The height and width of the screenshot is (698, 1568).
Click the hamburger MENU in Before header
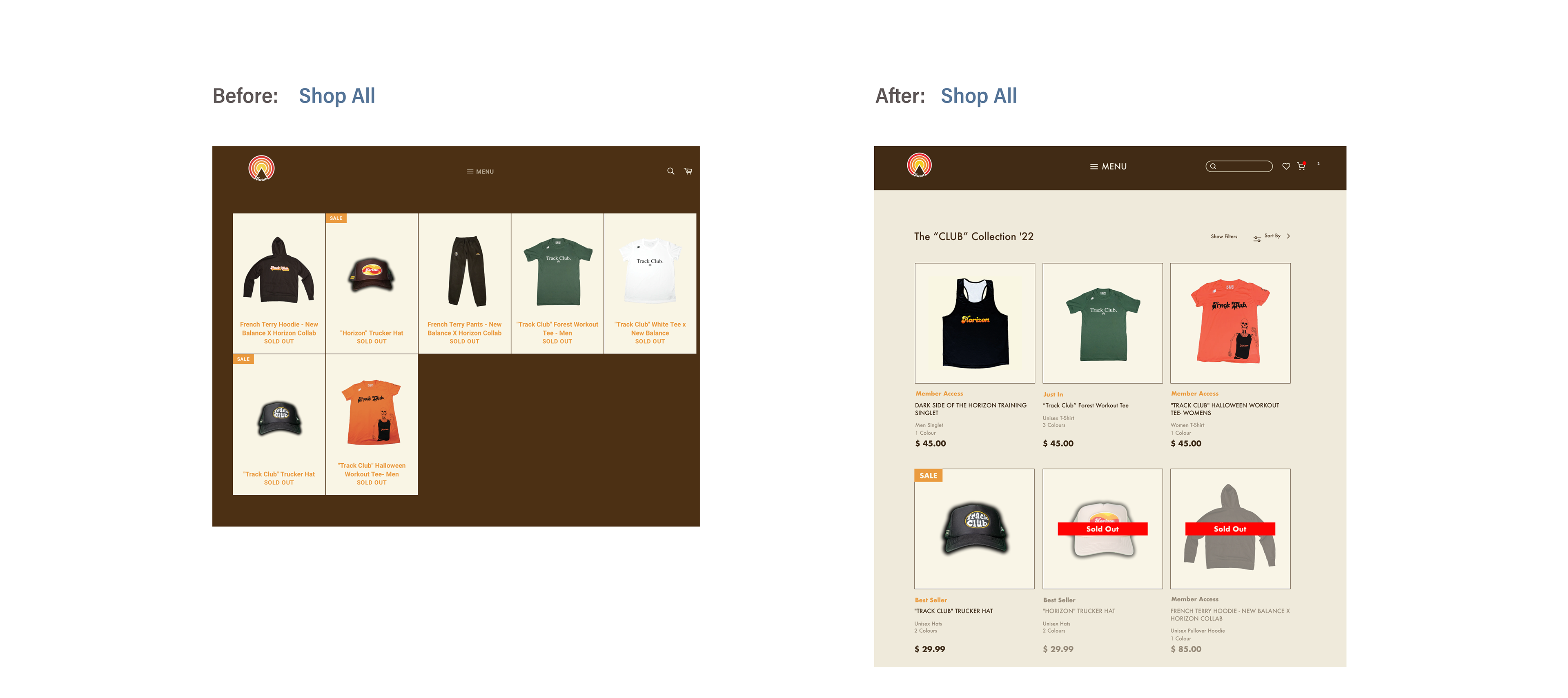[480, 171]
